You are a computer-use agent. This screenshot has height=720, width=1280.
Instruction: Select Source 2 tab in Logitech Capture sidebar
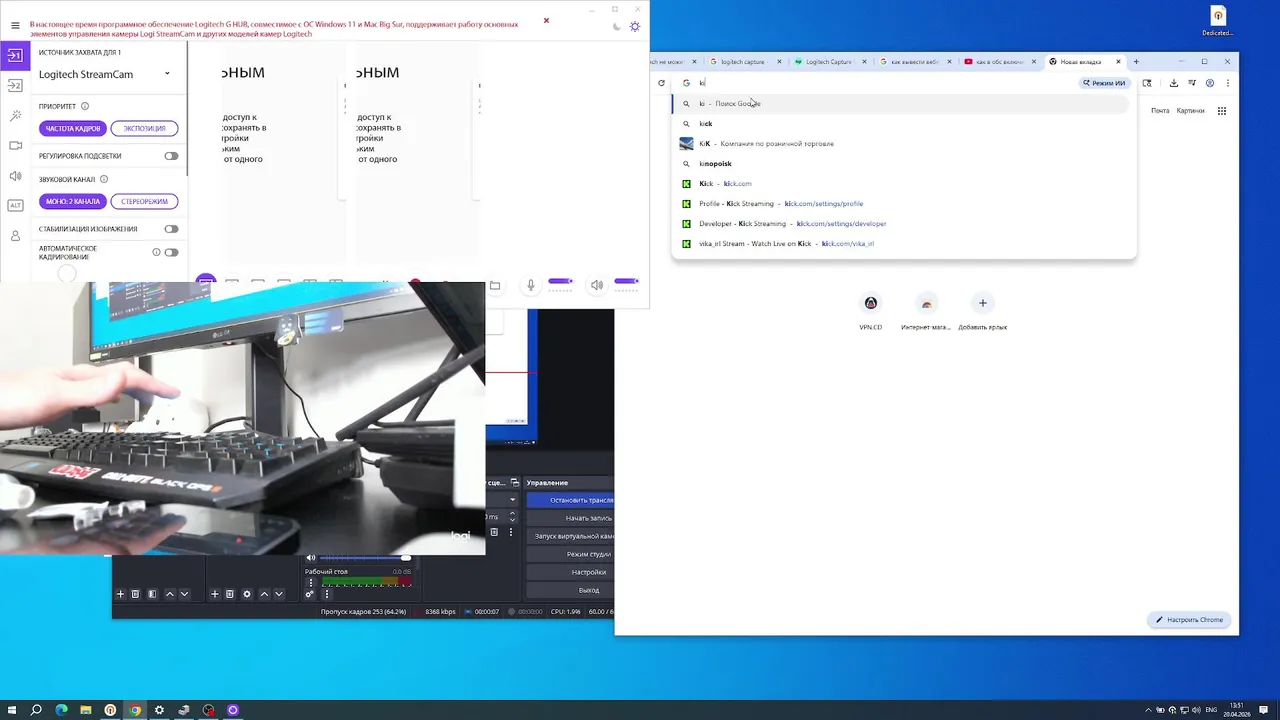point(15,86)
